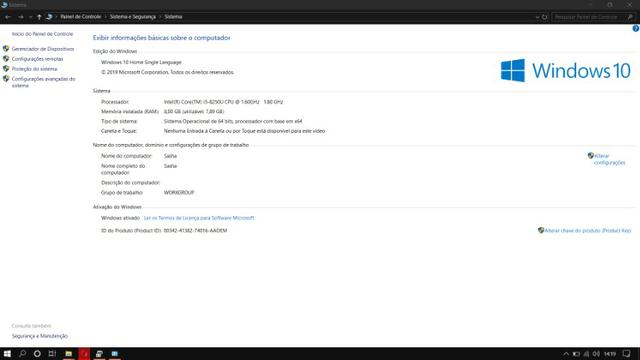Viewport: 640px width, 360px height.
Task: Refresh the page with the refresh icon
Action: [x=544, y=17]
